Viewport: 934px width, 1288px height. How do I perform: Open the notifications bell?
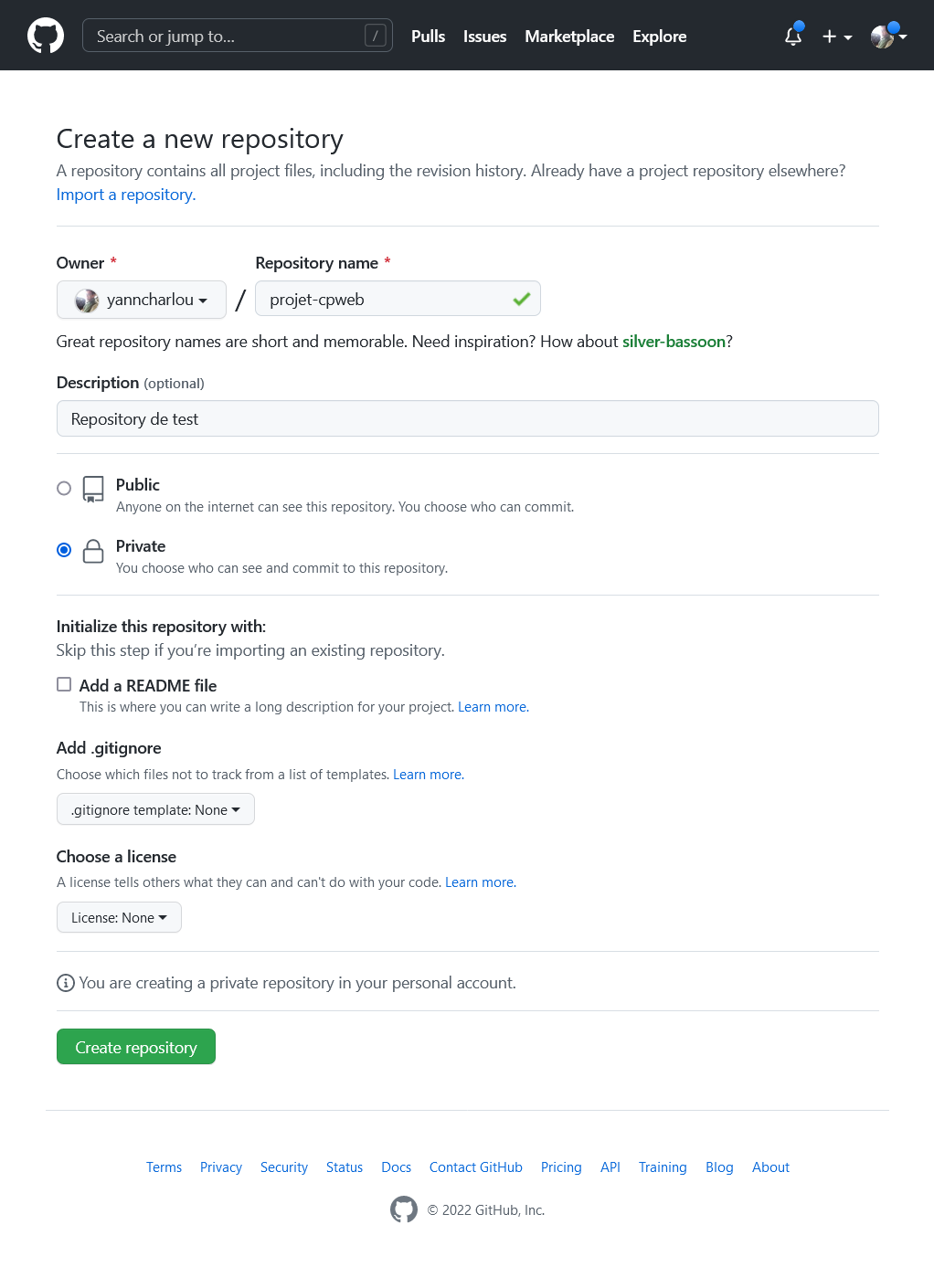[x=793, y=37]
